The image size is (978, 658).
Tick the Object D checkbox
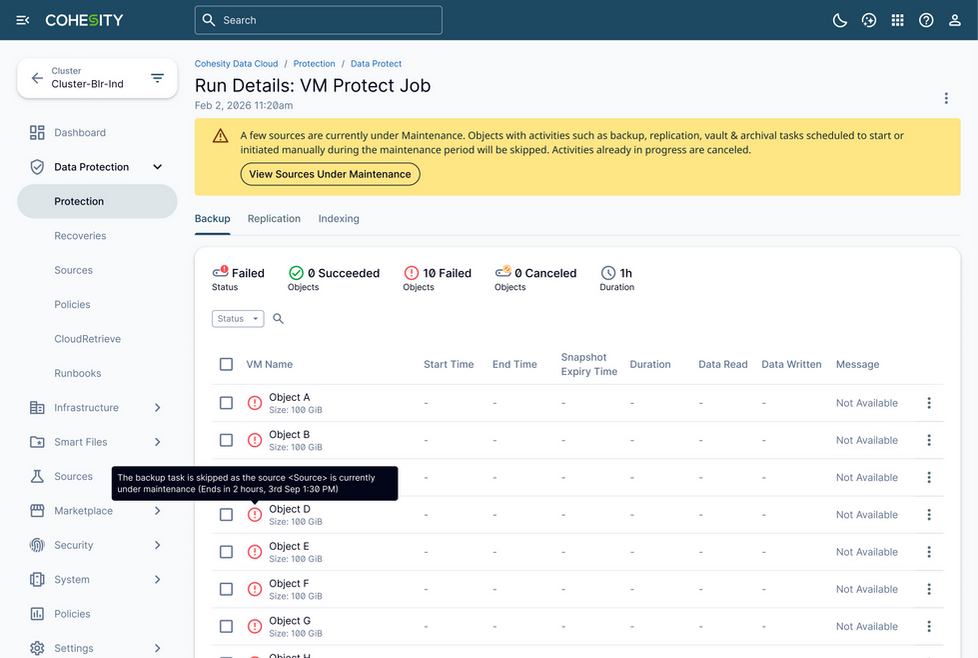(x=226, y=515)
